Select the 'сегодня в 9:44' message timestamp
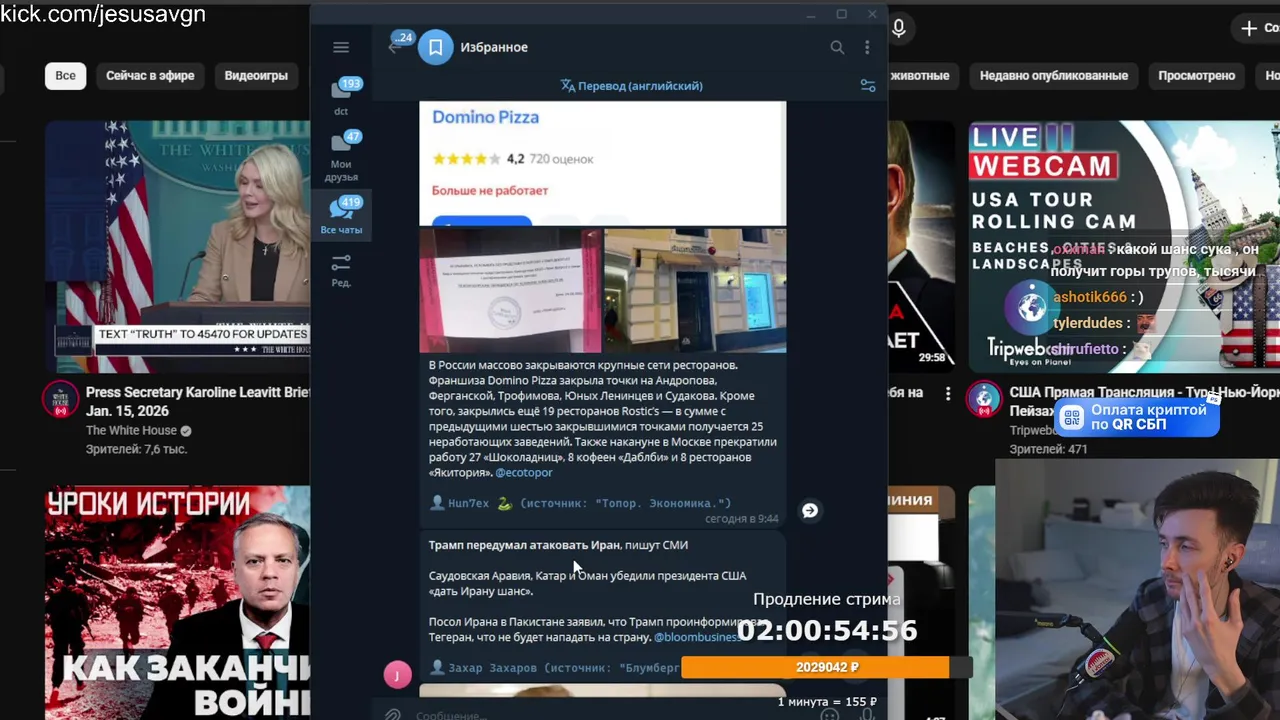The width and height of the screenshot is (1280, 720). [741, 519]
